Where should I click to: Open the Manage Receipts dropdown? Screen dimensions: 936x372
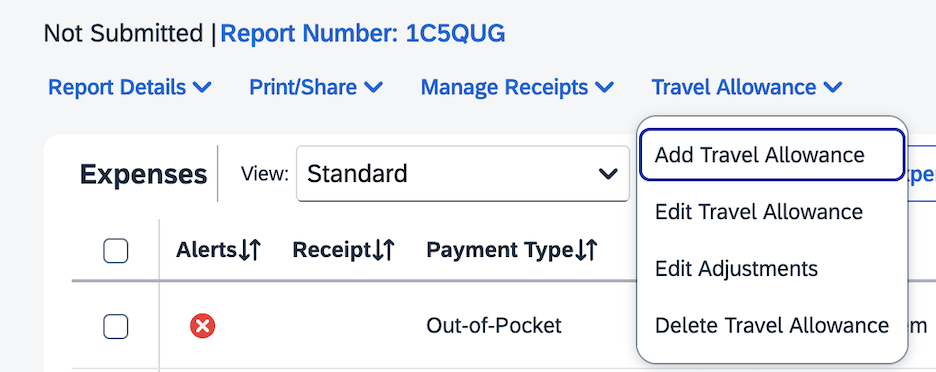[517, 88]
